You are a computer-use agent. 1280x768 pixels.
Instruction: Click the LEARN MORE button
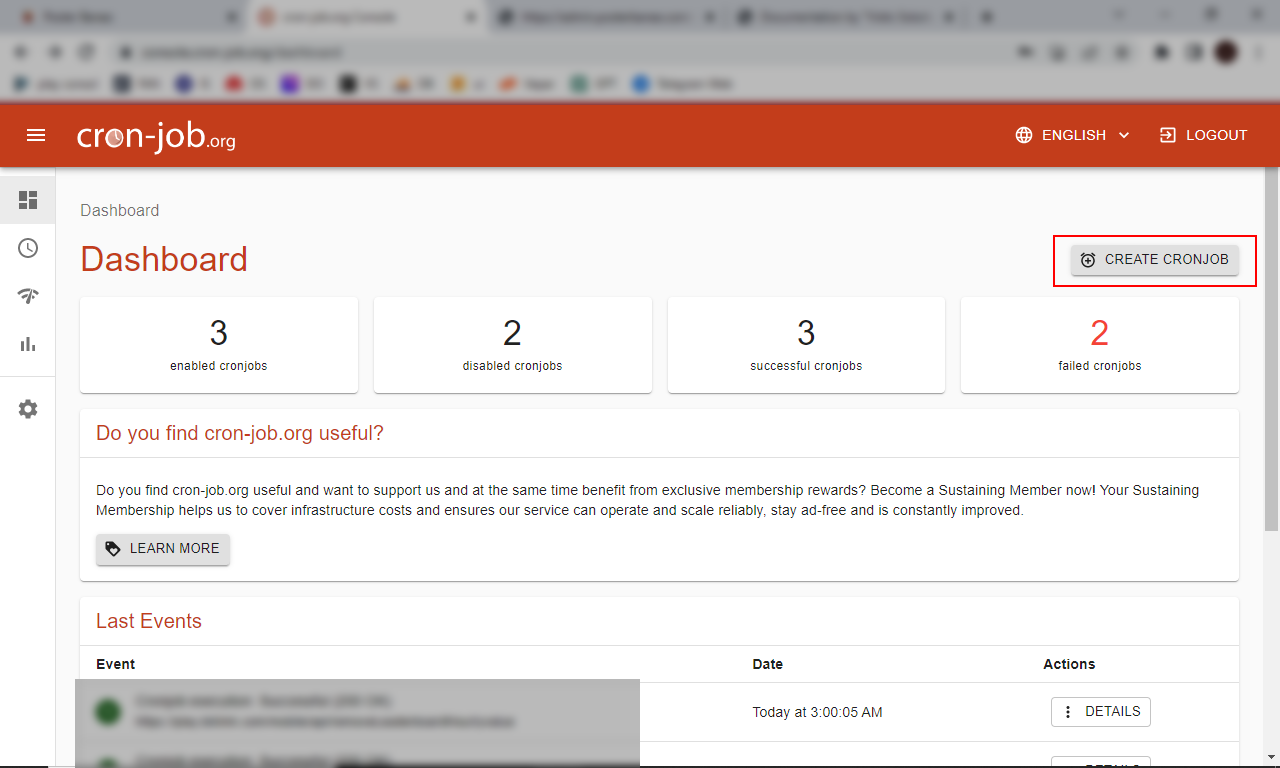pyautogui.click(x=163, y=549)
